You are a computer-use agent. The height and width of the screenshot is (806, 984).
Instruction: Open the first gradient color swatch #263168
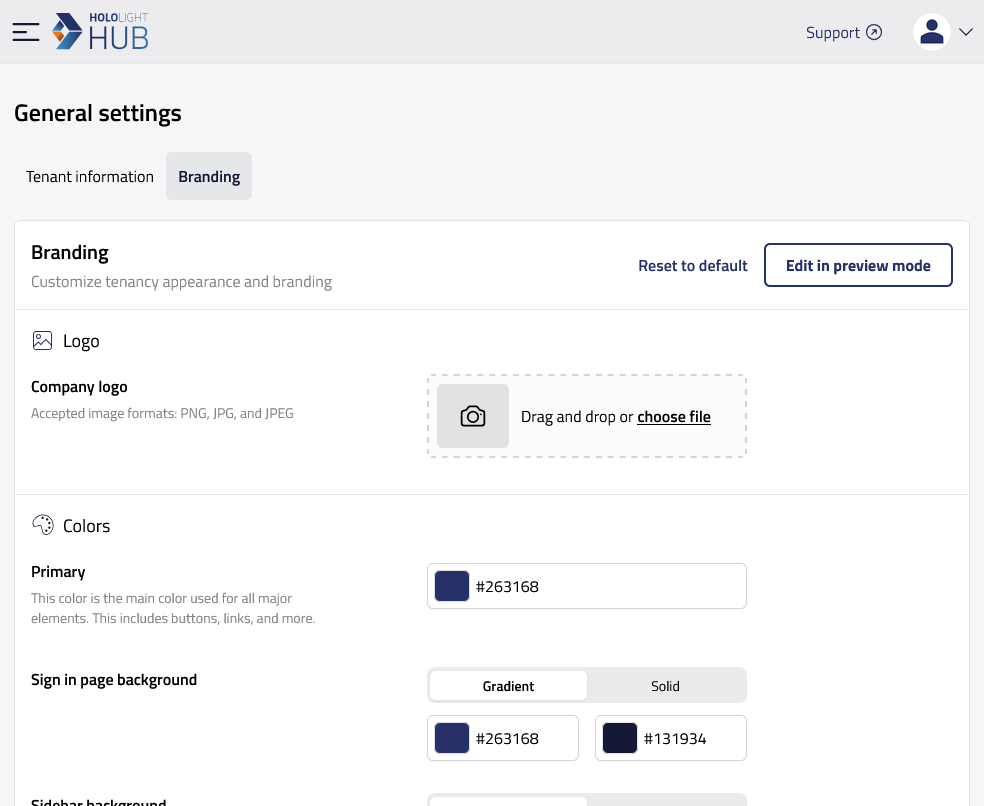pyautogui.click(x=452, y=738)
